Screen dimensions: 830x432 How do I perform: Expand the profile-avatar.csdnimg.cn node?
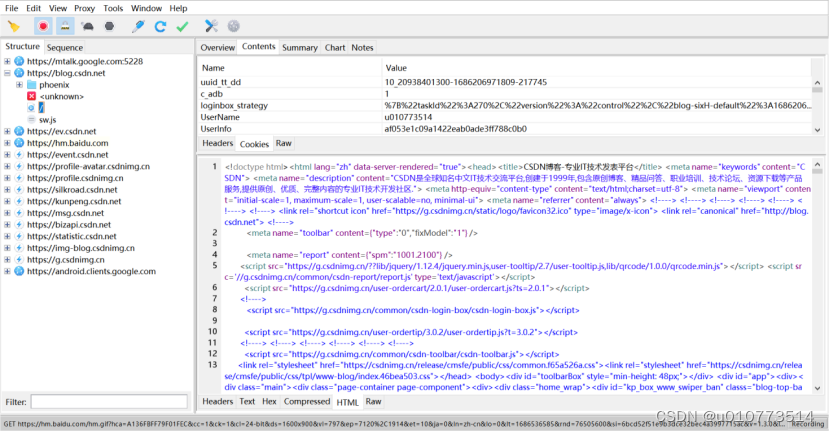click(x=7, y=166)
